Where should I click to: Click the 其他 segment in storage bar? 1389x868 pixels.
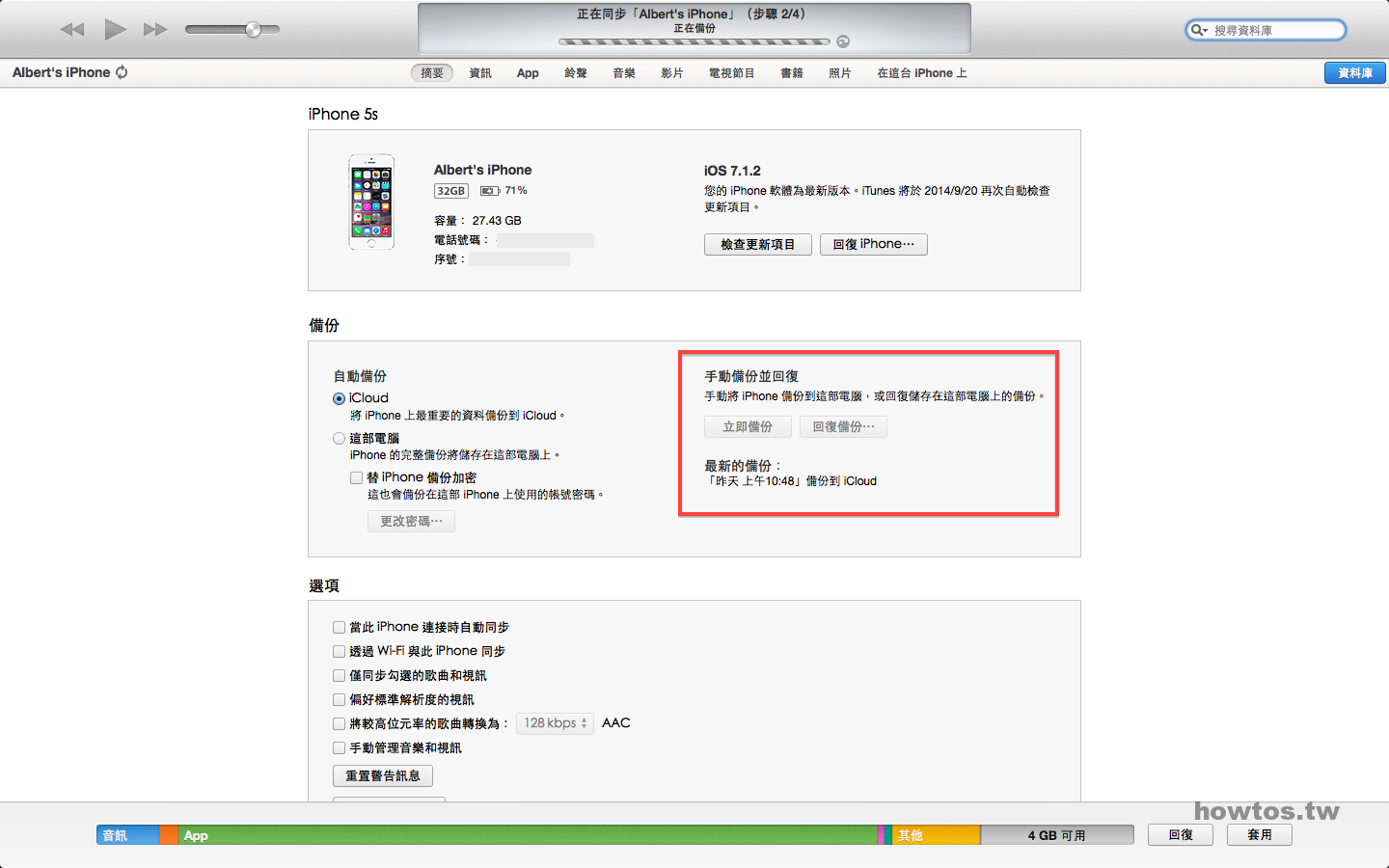point(937,835)
